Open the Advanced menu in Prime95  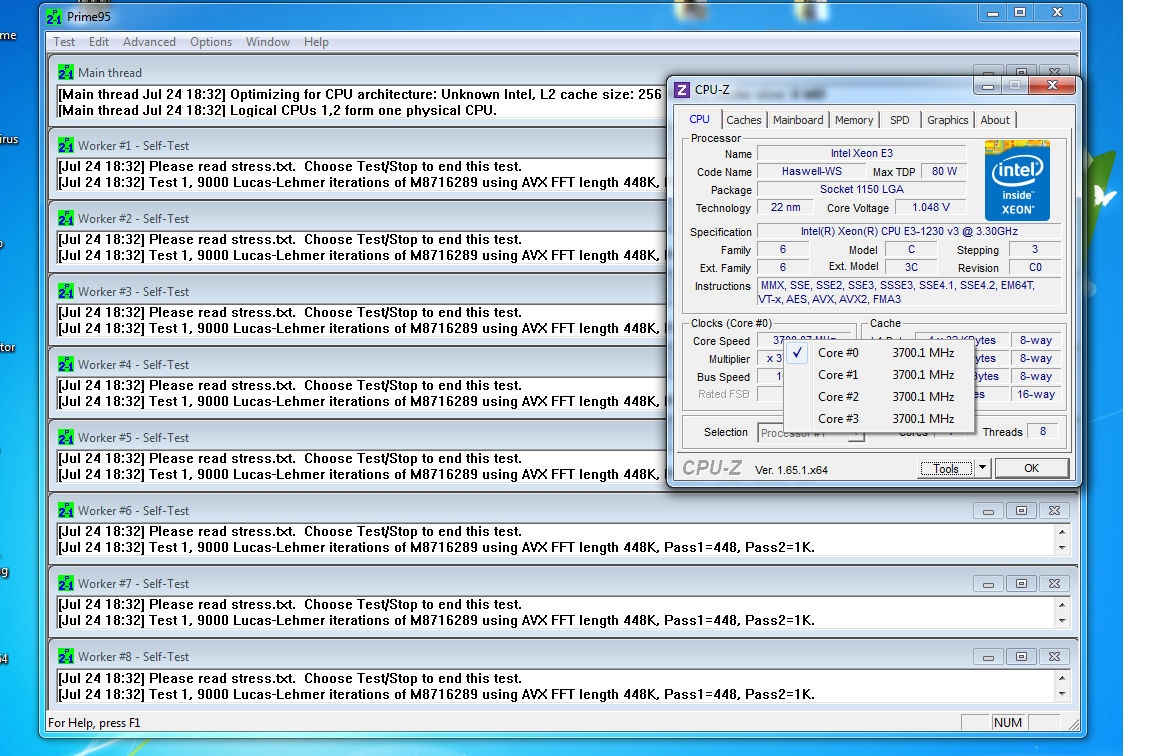(x=149, y=42)
